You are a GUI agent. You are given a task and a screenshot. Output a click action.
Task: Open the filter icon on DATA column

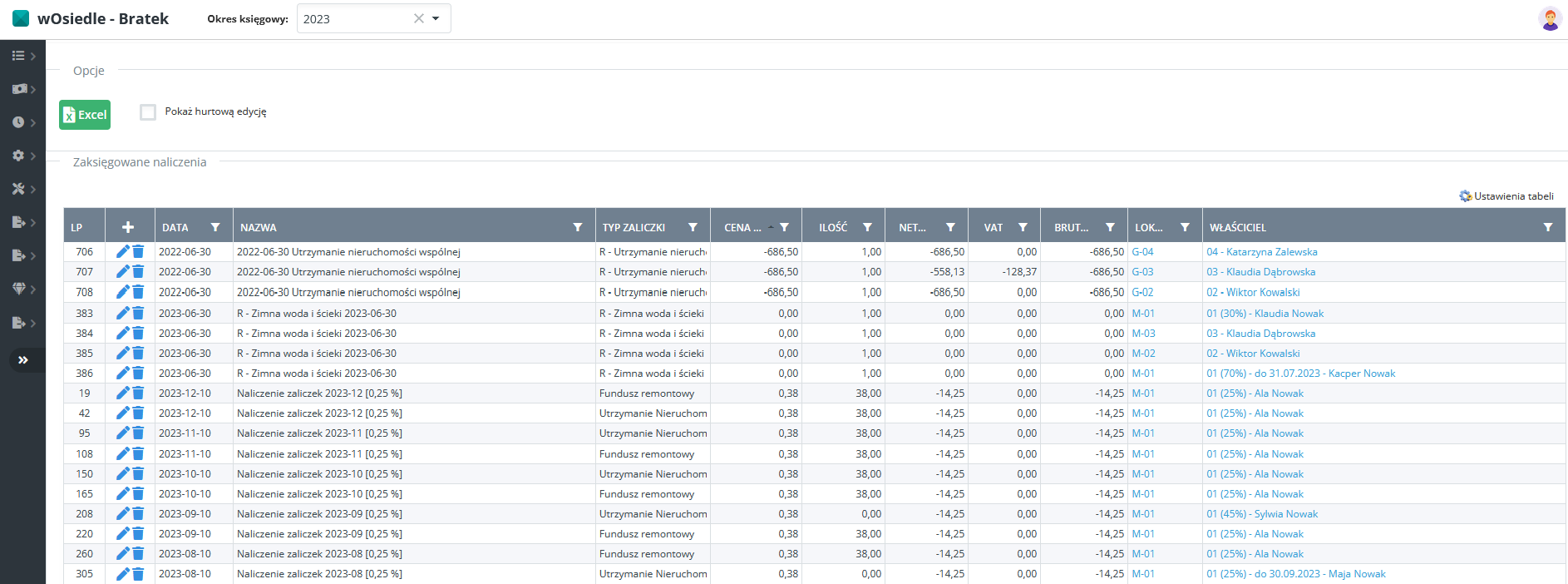(x=215, y=227)
